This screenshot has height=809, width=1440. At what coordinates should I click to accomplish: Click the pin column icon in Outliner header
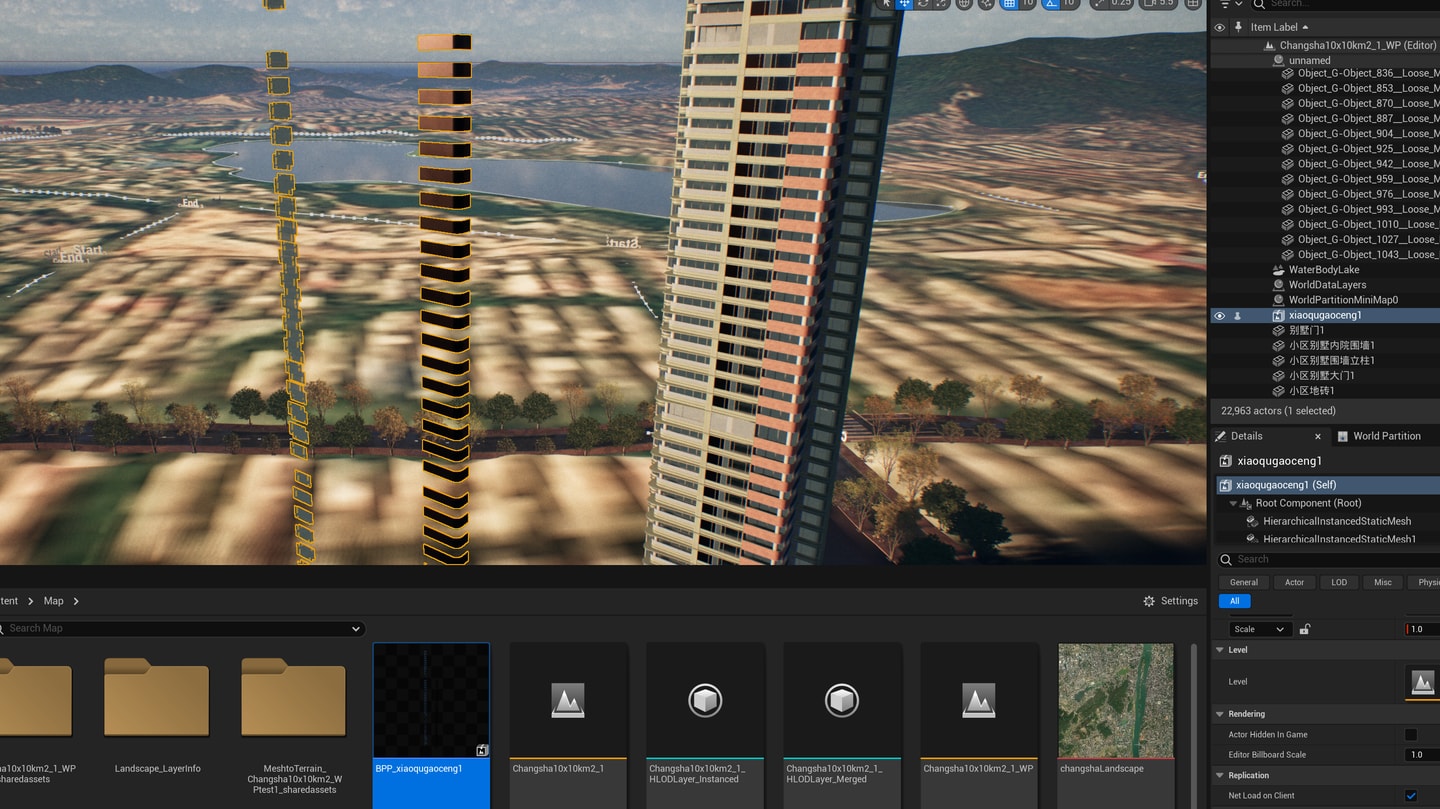coord(1238,27)
